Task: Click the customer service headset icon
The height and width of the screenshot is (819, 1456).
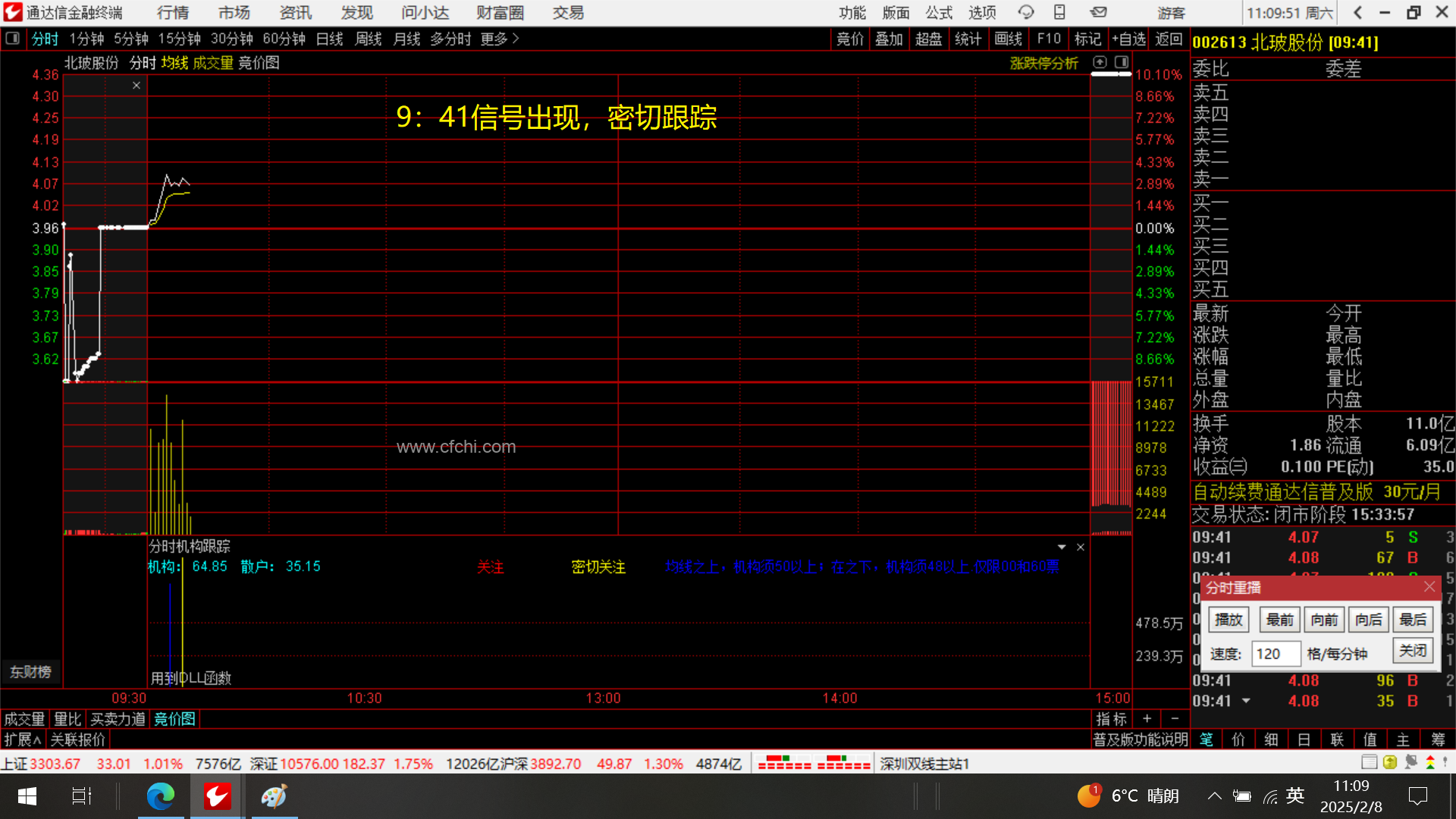Action: (1026, 12)
